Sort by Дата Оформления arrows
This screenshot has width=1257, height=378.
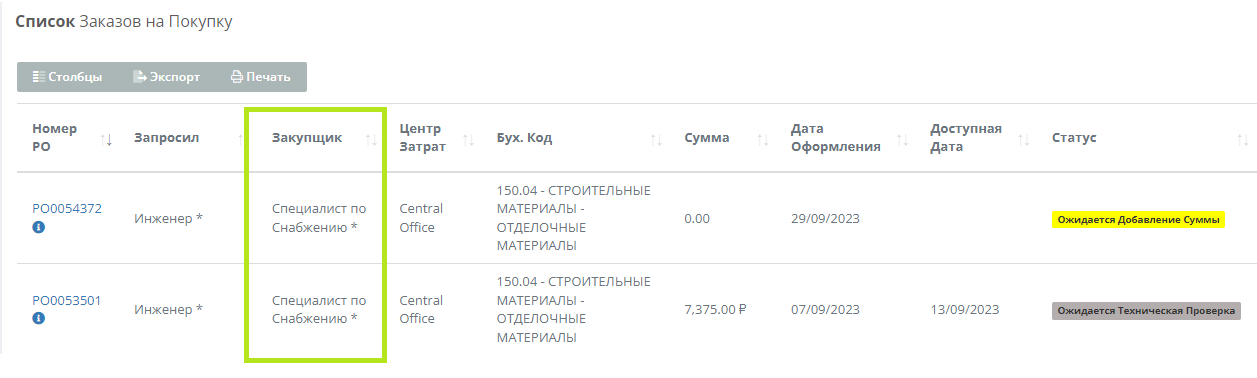tap(902, 138)
